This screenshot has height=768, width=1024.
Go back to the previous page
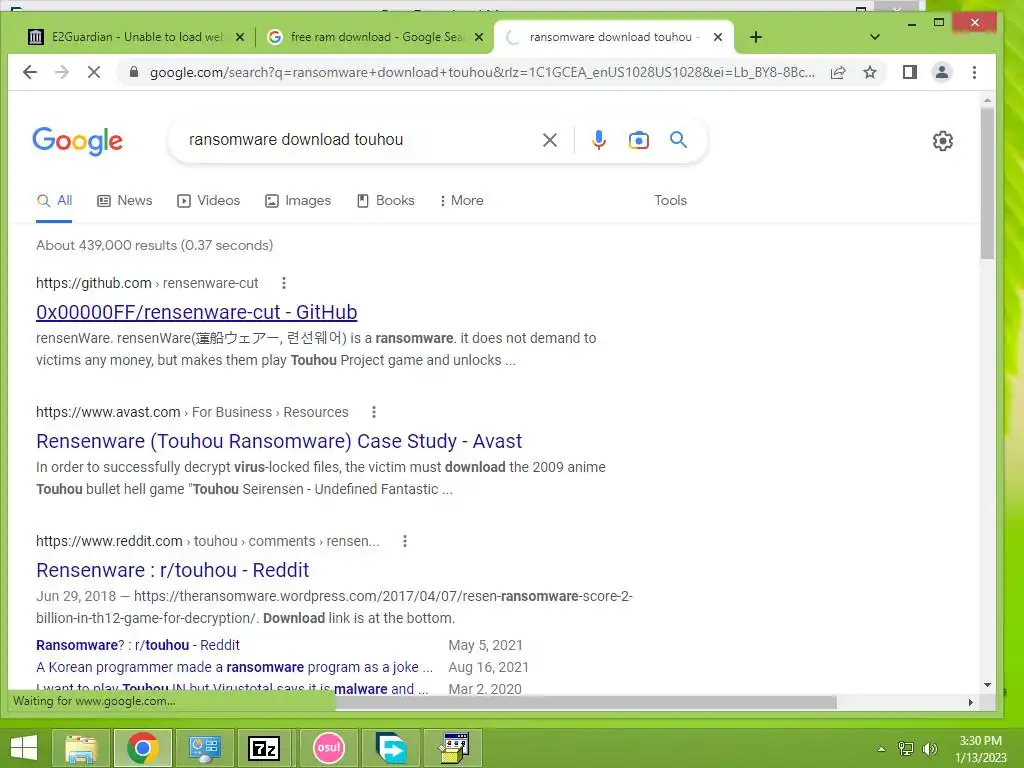tap(30, 72)
